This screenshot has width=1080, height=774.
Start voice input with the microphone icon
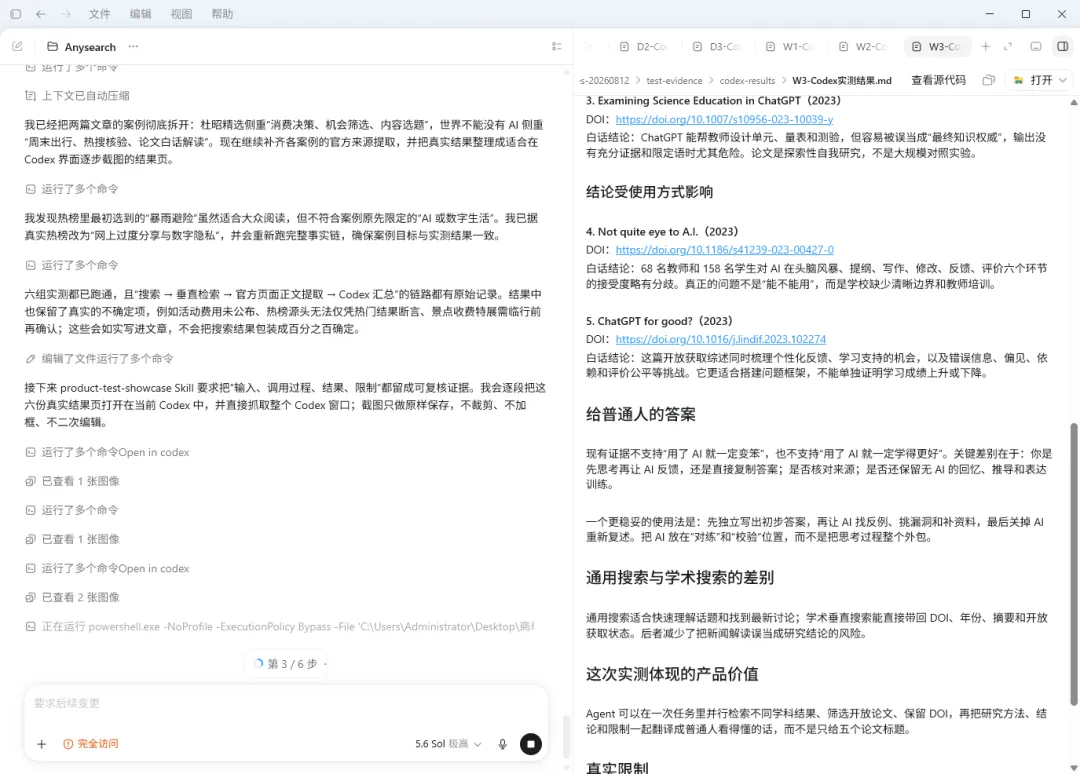pos(503,744)
